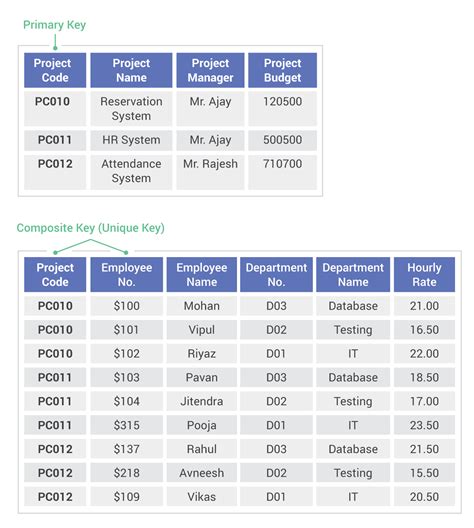Viewport: 474px width, 528px height.
Task: Click the Attendance System cell
Action: click(131, 172)
